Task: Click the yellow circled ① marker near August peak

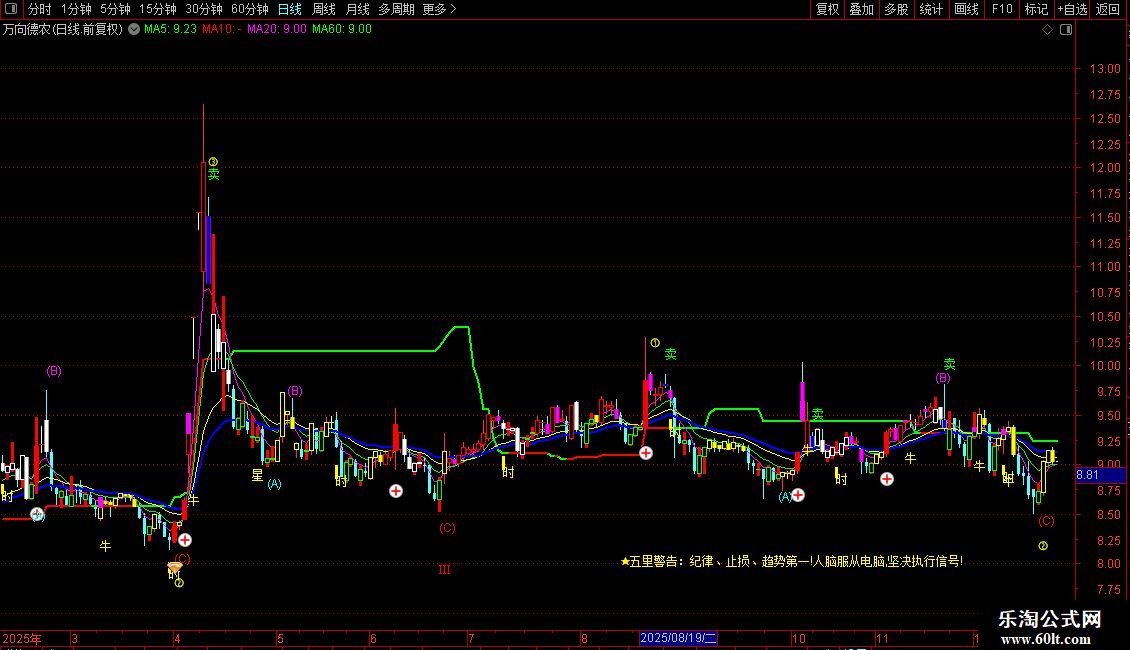Action: (655, 343)
